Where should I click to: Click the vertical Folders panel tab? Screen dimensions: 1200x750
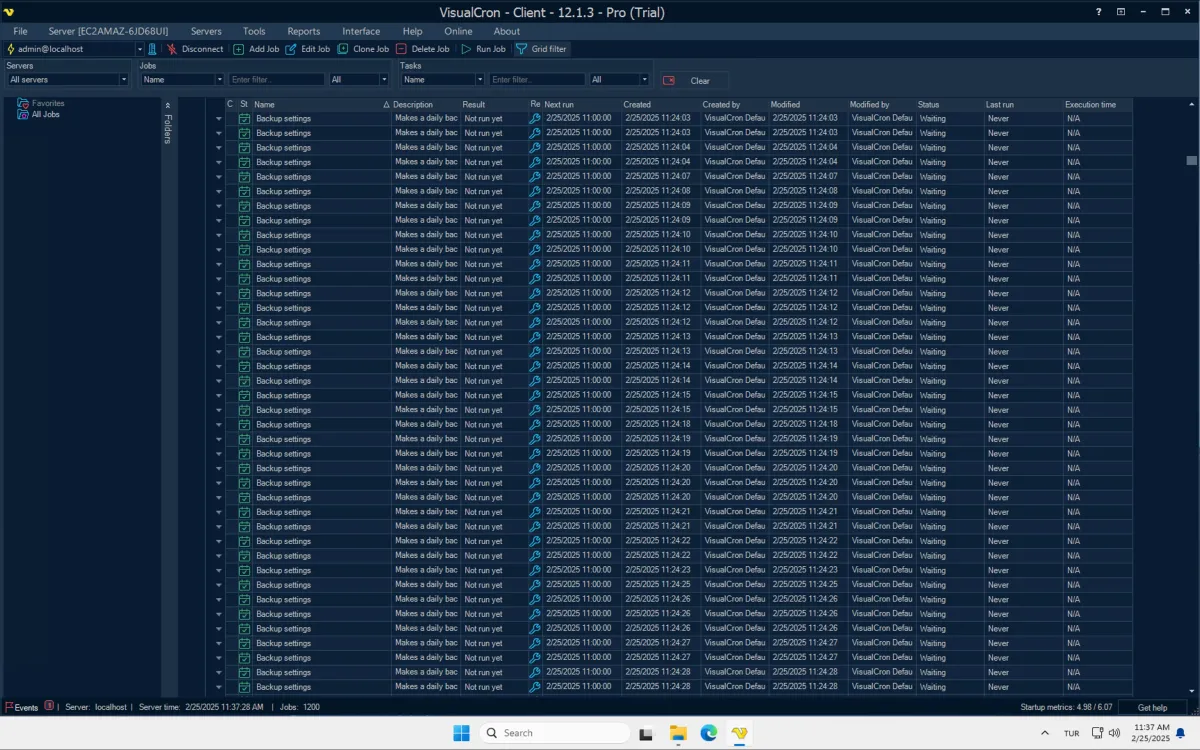[168, 129]
